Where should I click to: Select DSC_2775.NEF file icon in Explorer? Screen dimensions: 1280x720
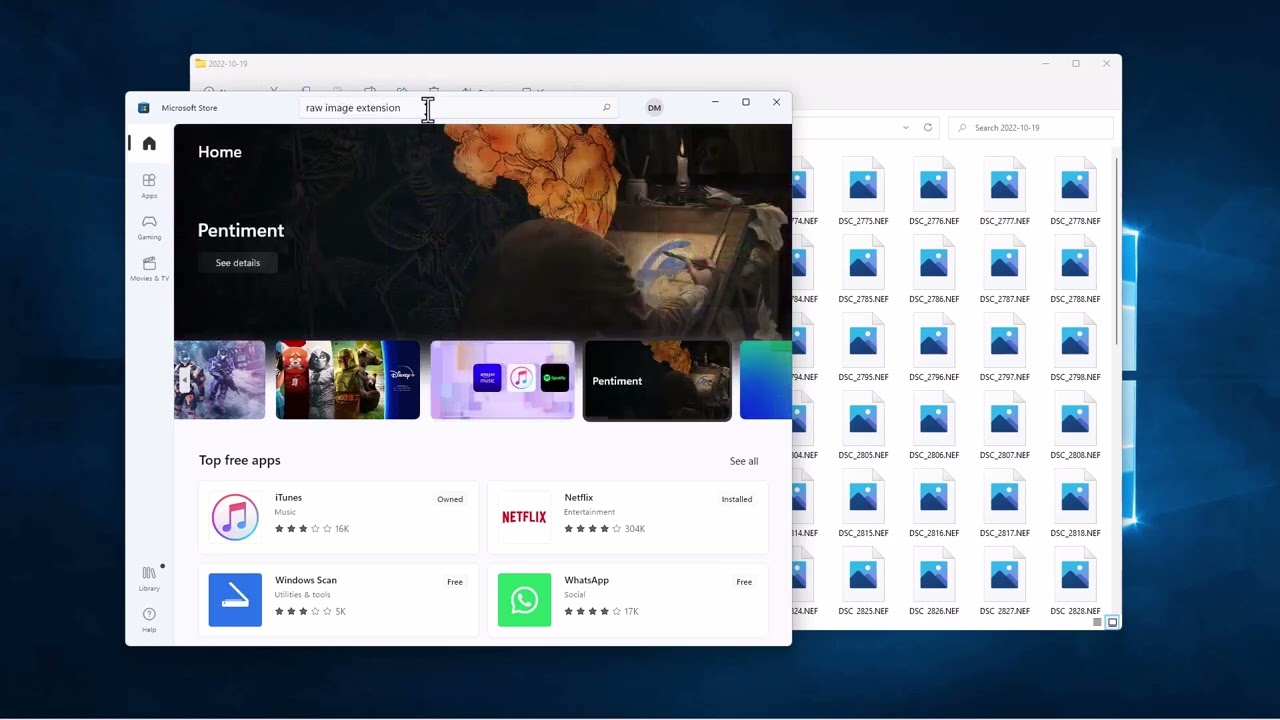[864, 184]
